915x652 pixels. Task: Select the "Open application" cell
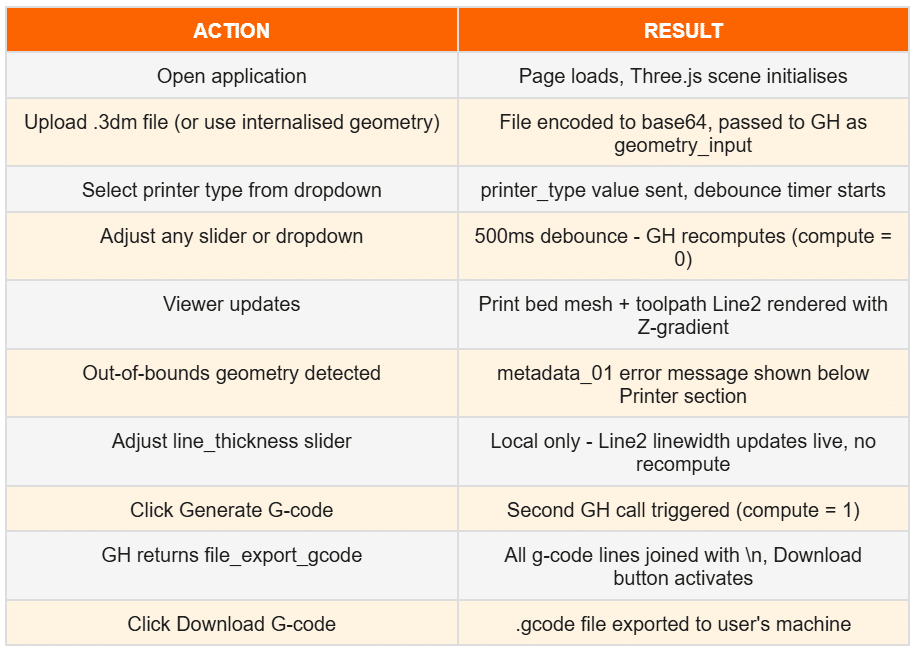232,76
